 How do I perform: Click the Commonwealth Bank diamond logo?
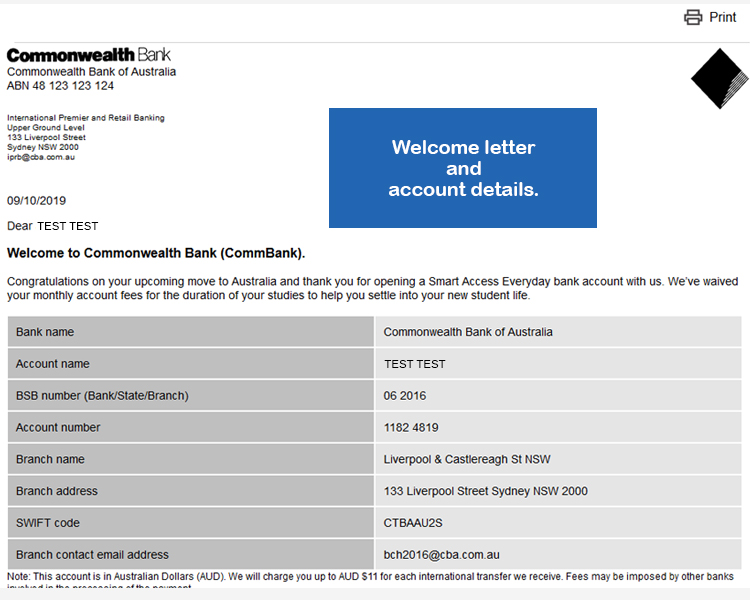(x=718, y=77)
